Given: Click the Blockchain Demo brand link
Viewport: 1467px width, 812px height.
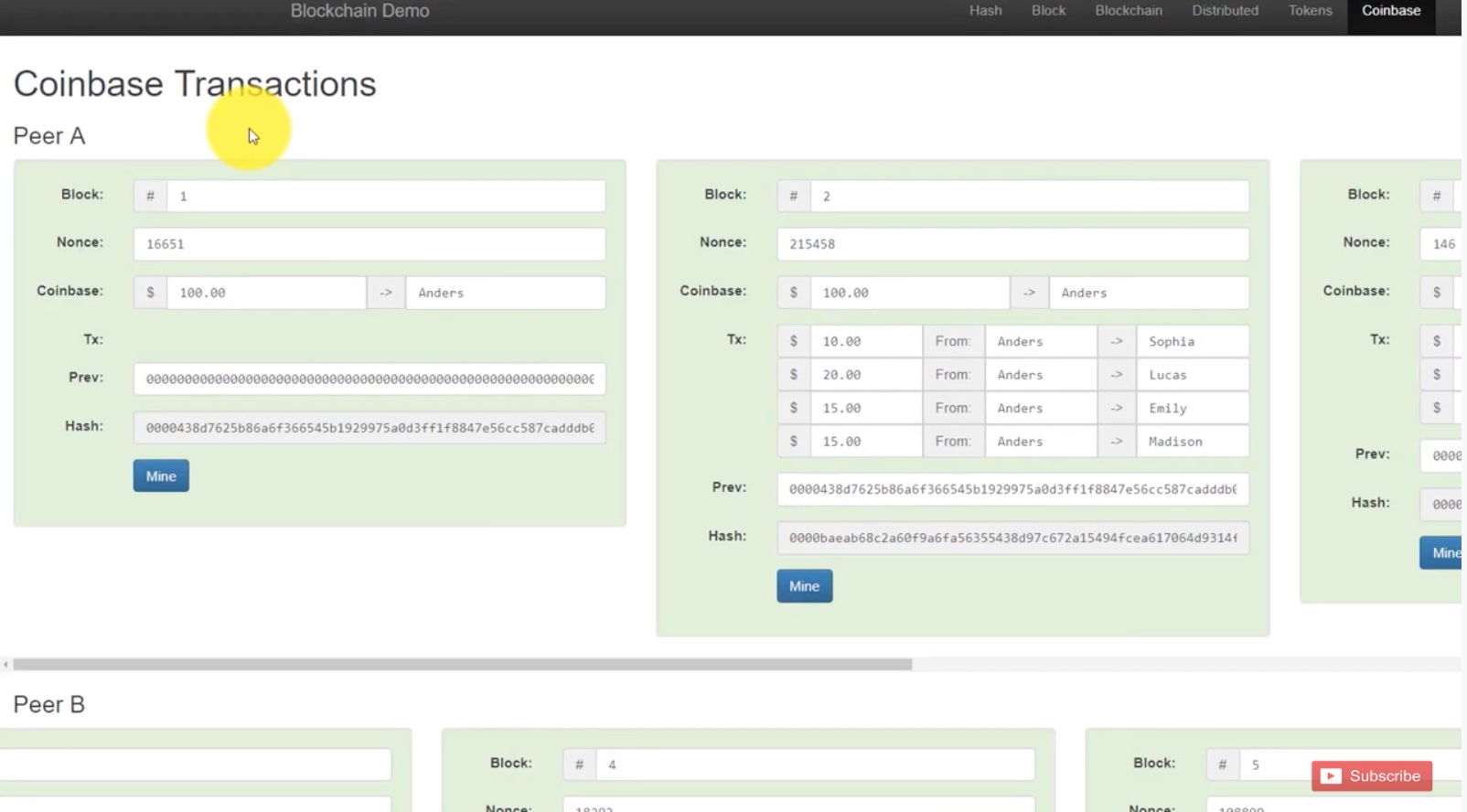Looking at the screenshot, I should click(x=359, y=11).
